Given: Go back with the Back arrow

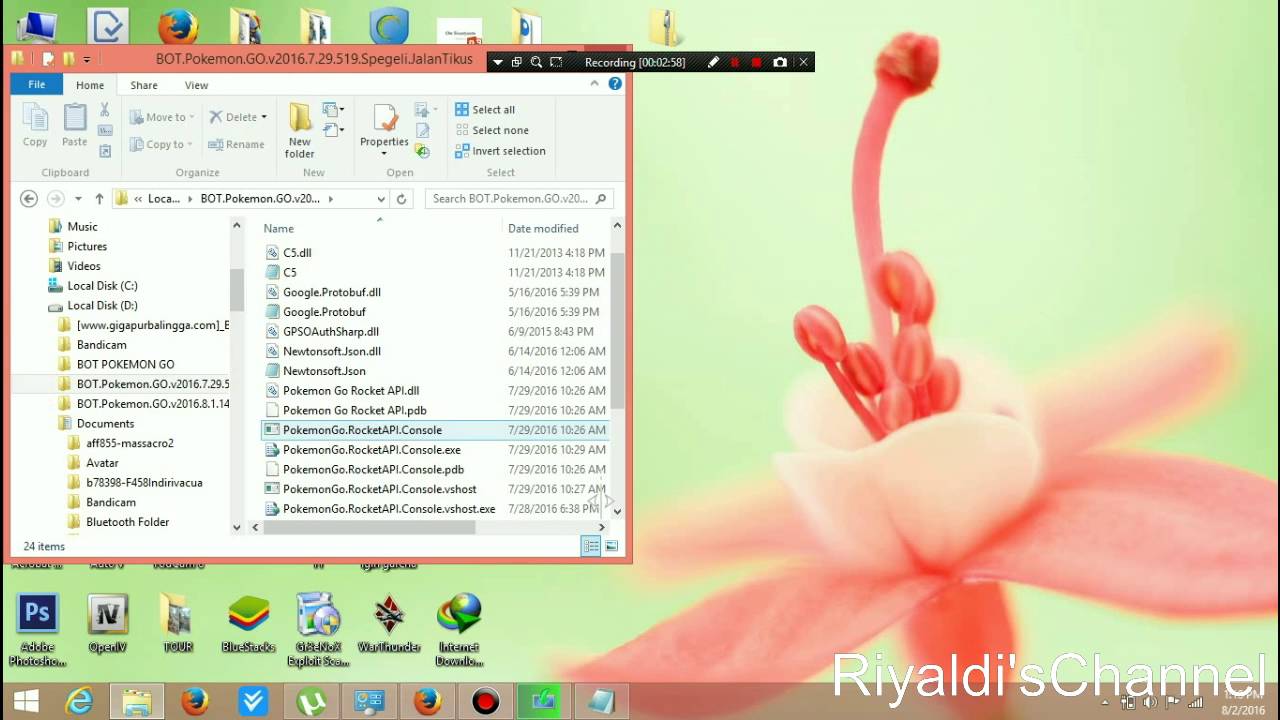Looking at the screenshot, I should pos(28,199).
